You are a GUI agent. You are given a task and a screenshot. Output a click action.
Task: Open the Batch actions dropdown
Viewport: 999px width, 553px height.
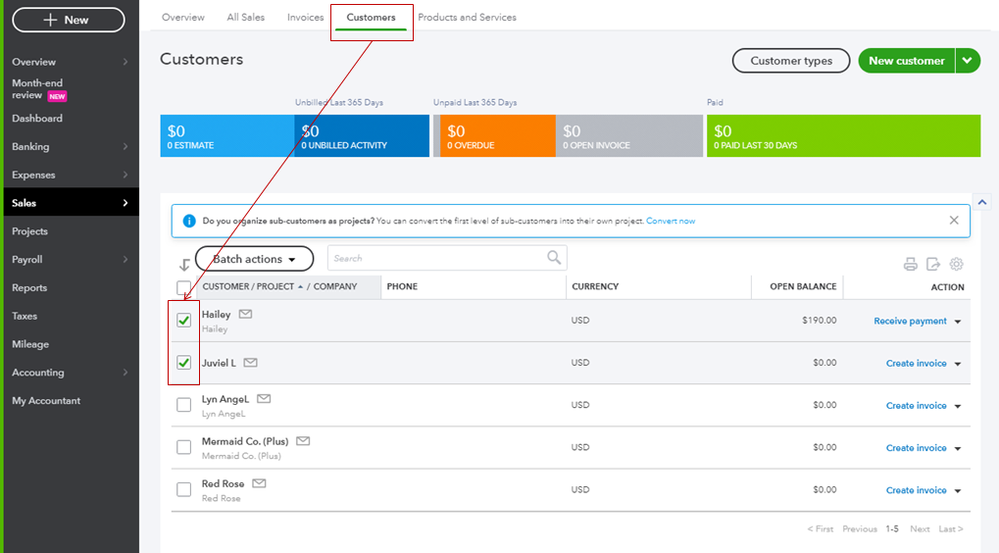pos(254,259)
